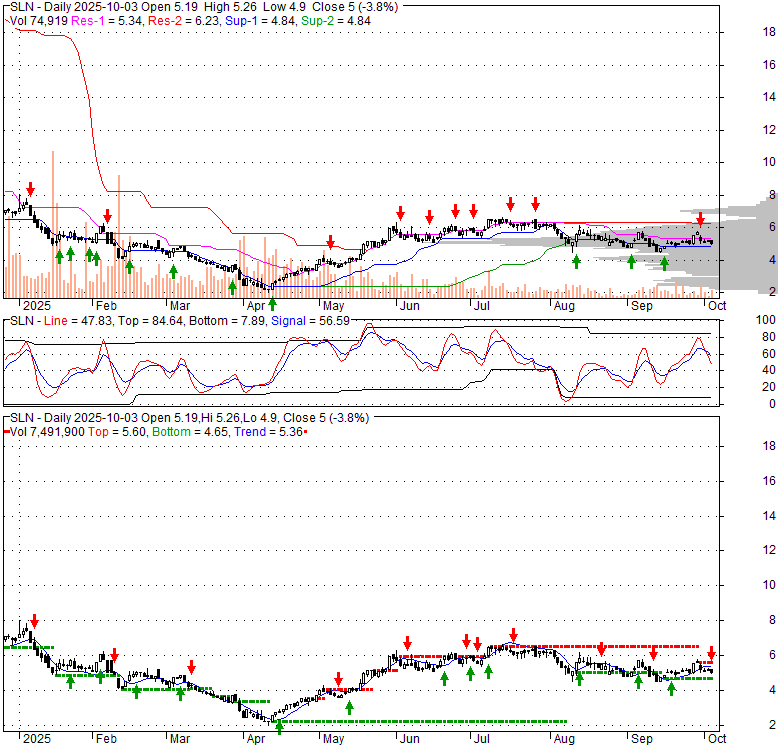Viewport: 780px width, 745px height.
Task: Click the red down arrow at January high in lower chart
Action: tap(35, 620)
